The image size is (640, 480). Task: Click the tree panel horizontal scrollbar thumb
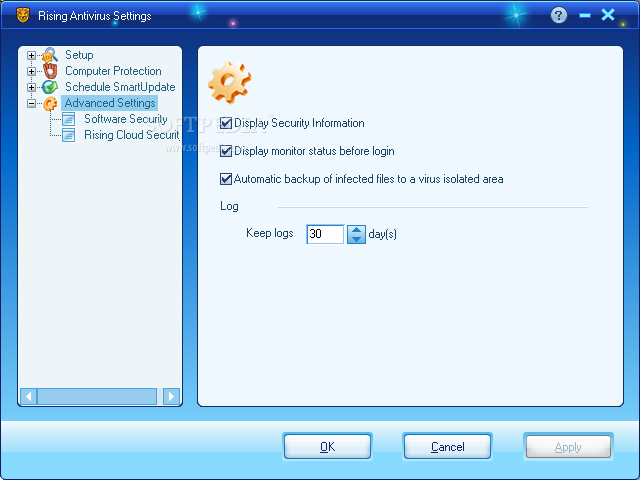point(97,396)
